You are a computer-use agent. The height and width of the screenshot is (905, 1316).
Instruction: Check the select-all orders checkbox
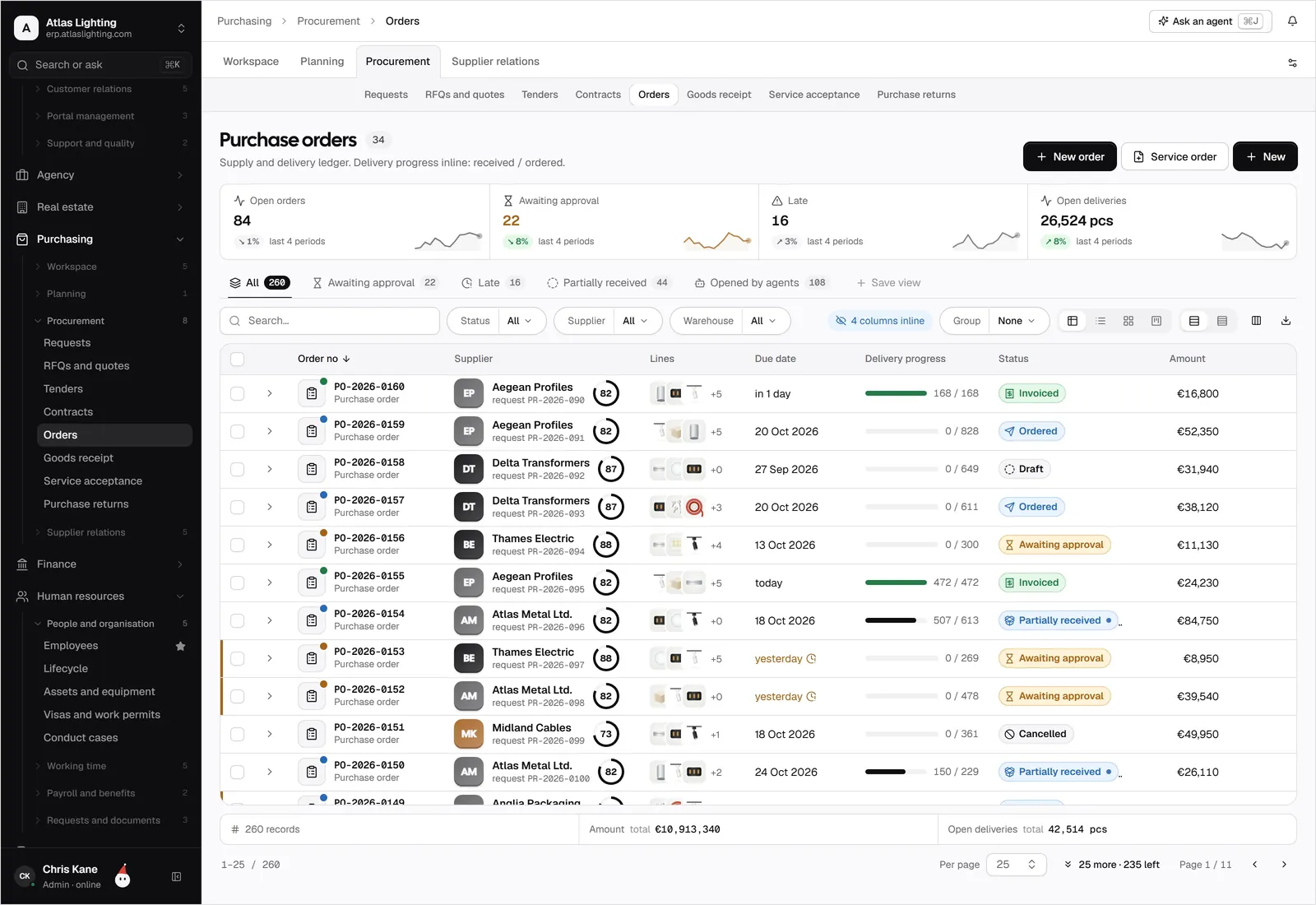(238, 360)
